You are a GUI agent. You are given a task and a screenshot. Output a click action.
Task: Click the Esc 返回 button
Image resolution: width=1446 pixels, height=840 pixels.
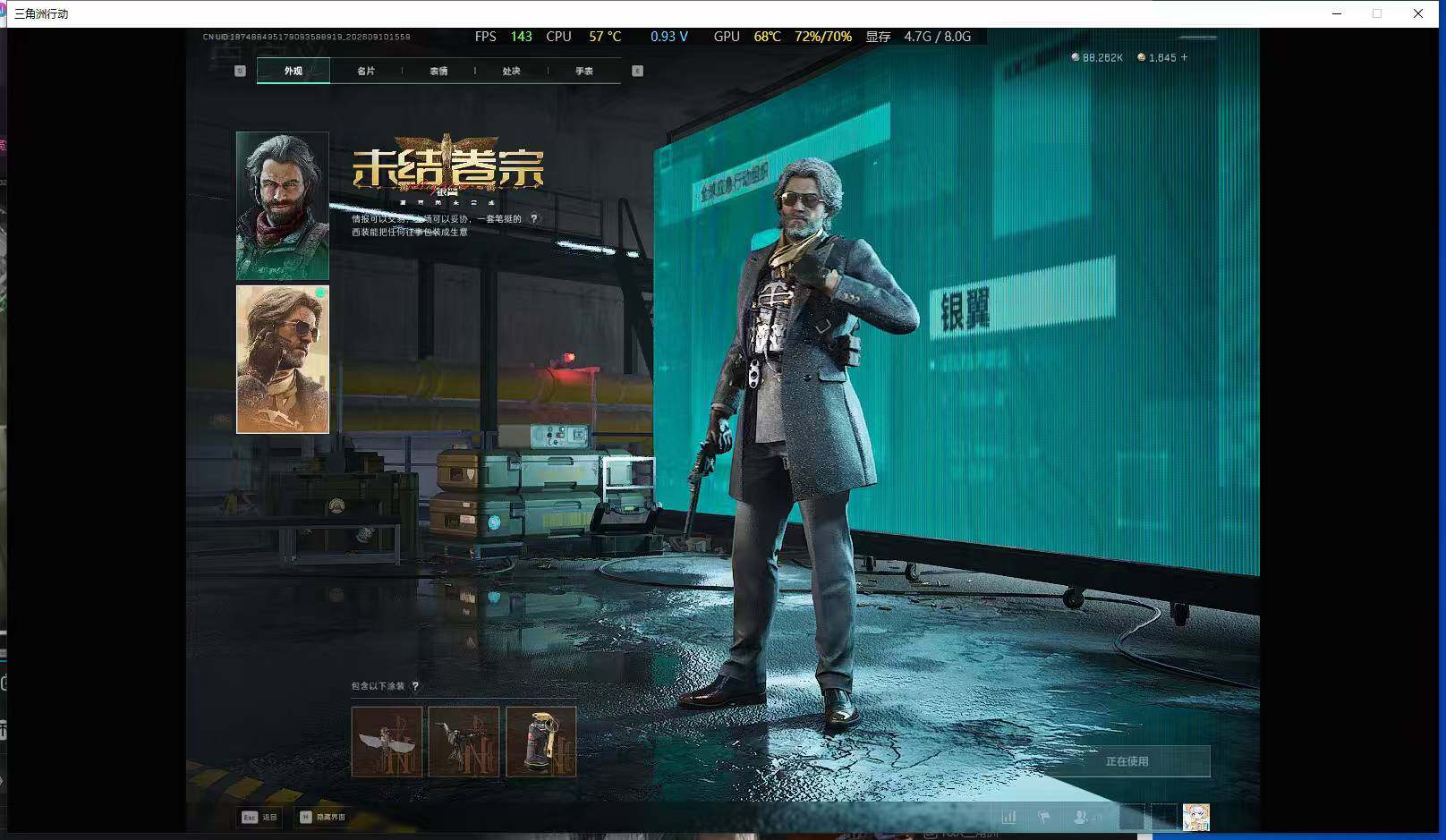(259, 817)
